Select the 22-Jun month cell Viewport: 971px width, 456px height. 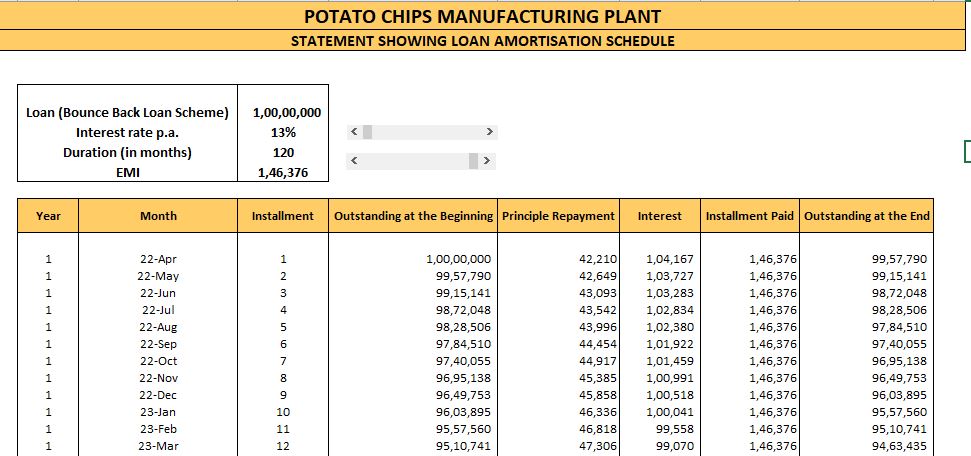pyautogui.click(x=158, y=293)
